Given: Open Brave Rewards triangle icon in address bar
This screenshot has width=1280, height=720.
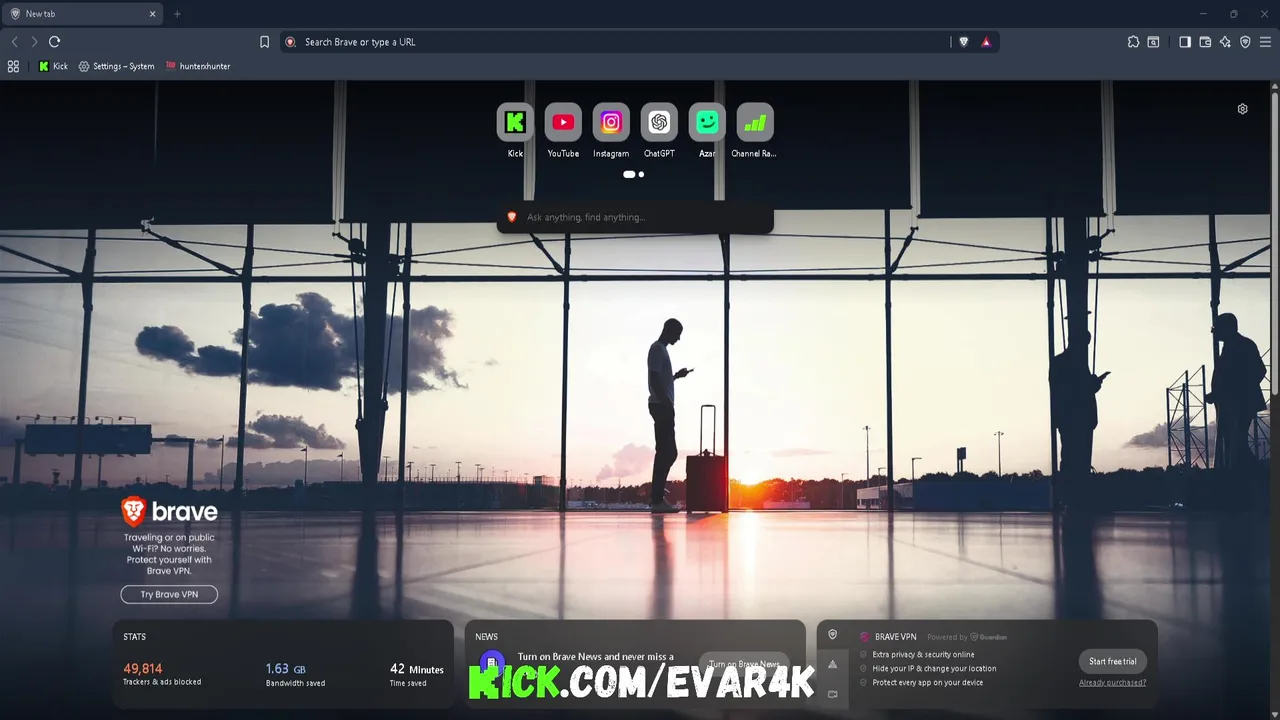Looking at the screenshot, I should tap(986, 42).
